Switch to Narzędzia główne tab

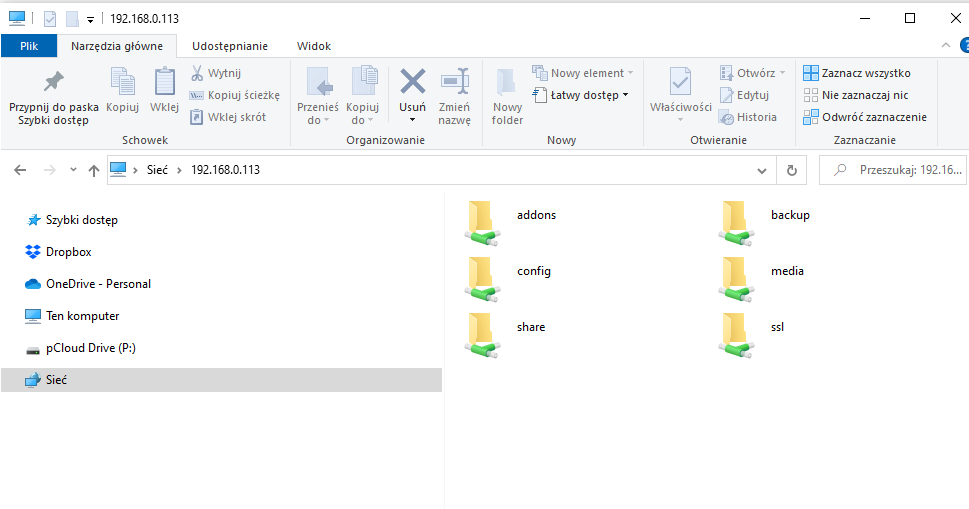[x=117, y=46]
